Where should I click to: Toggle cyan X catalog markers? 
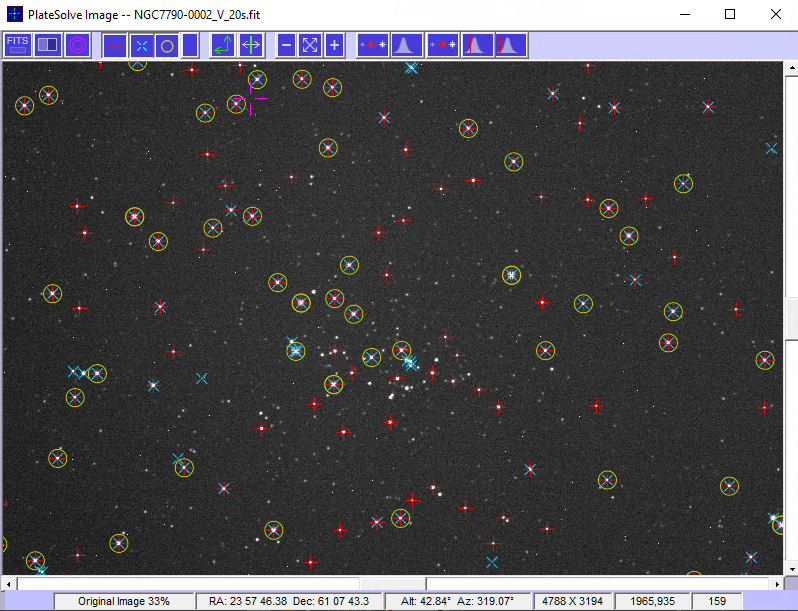[141, 45]
